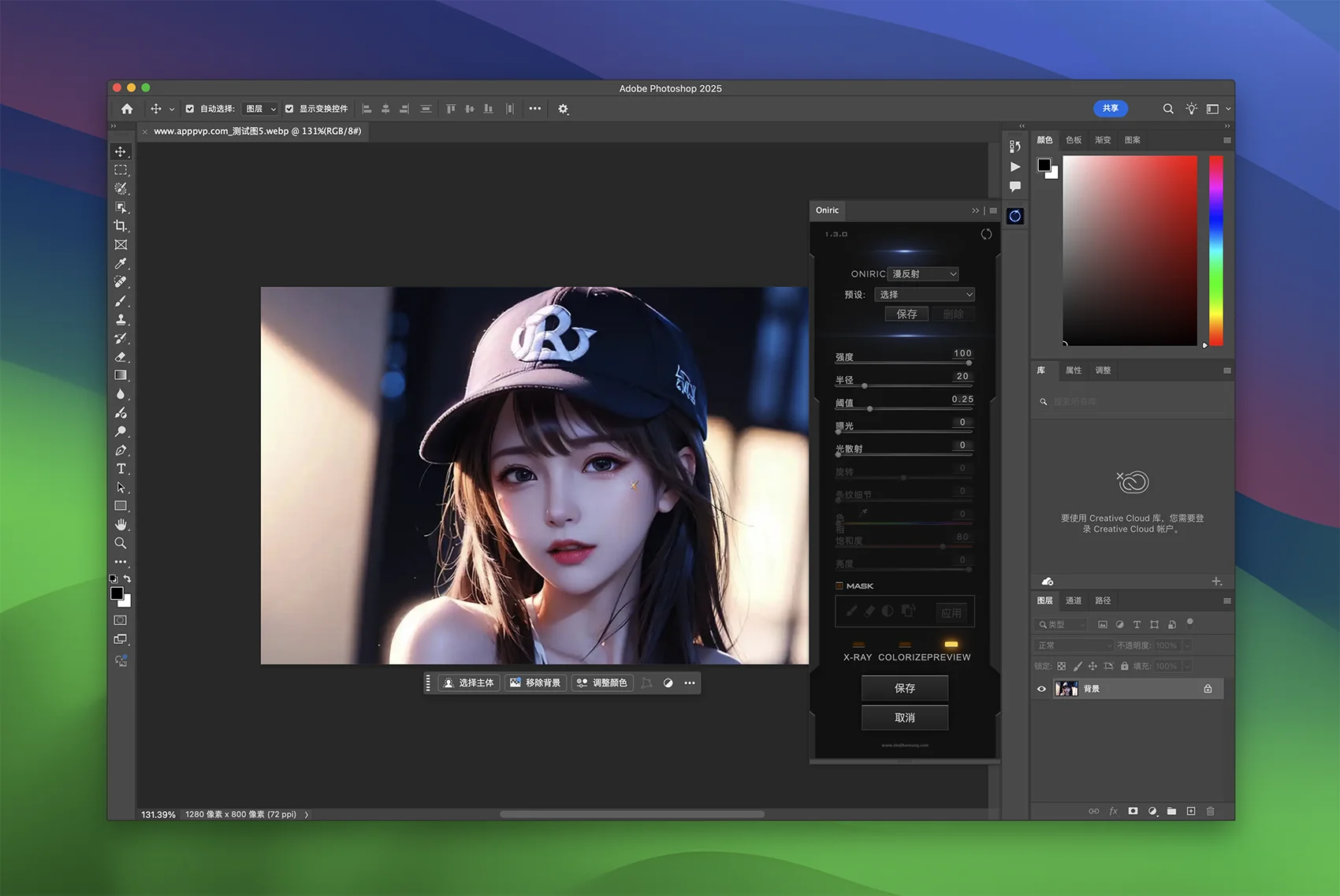1340x896 pixels.
Task: Toggle lock all on layer
Action: click(1124, 666)
